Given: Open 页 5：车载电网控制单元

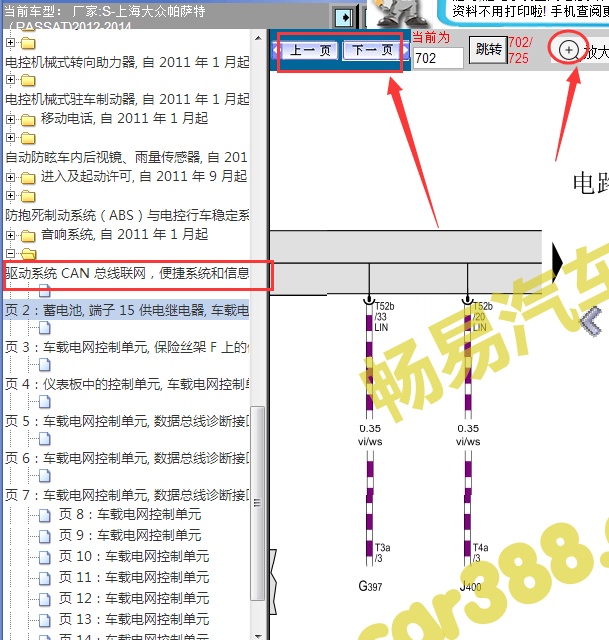Looking at the screenshot, I should coord(127,421).
